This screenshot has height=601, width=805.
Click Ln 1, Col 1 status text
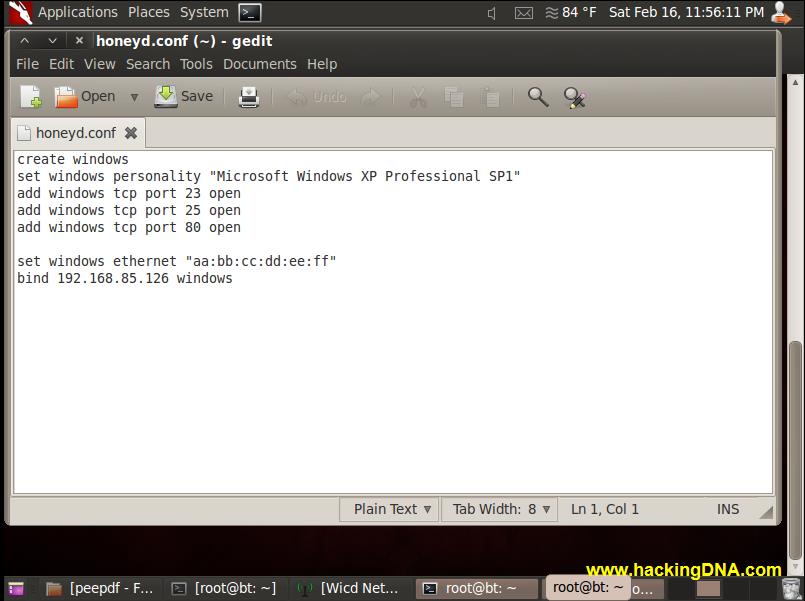(x=605, y=509)
